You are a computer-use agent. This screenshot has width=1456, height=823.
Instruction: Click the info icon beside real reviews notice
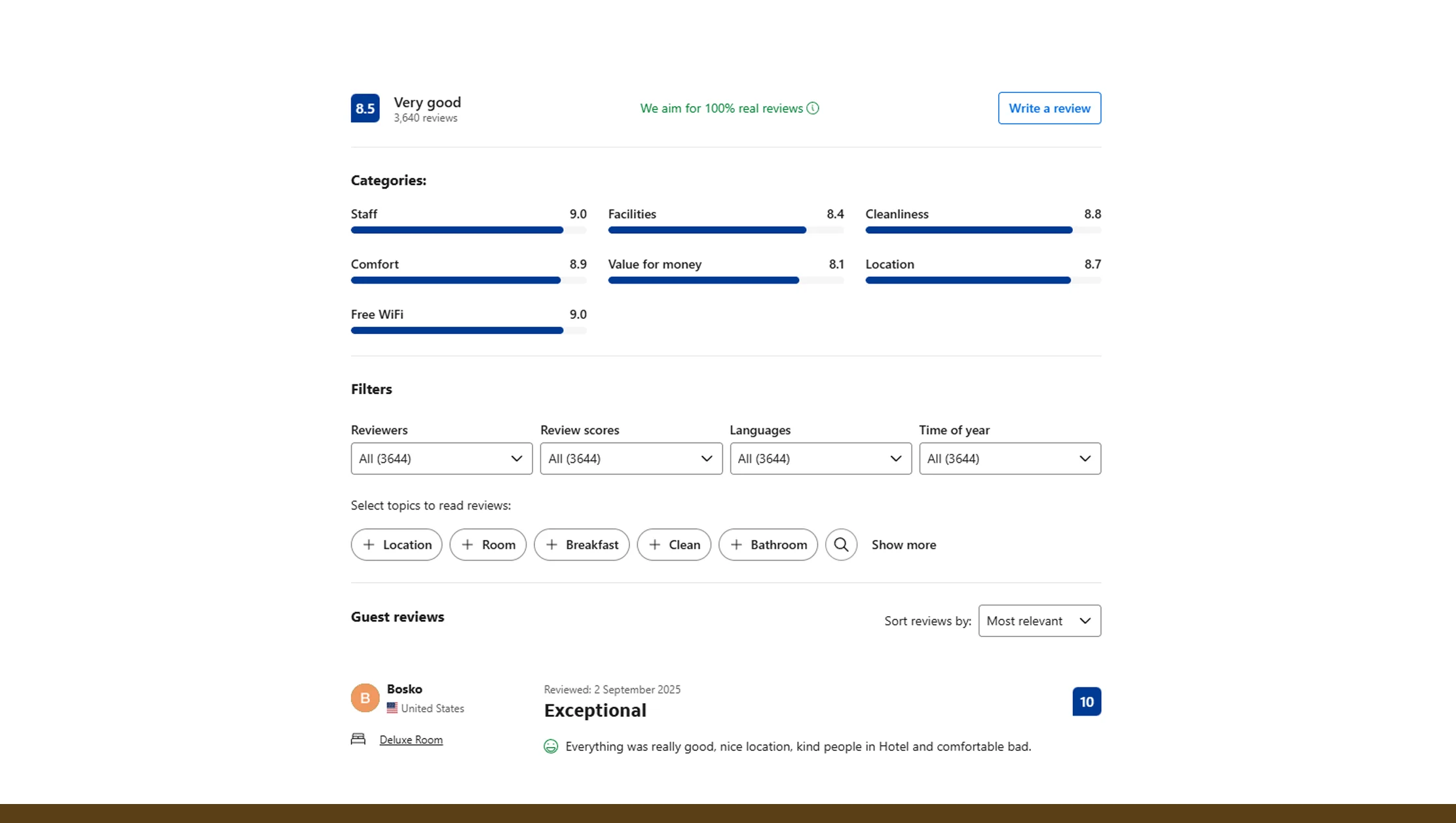click(813, 108)
